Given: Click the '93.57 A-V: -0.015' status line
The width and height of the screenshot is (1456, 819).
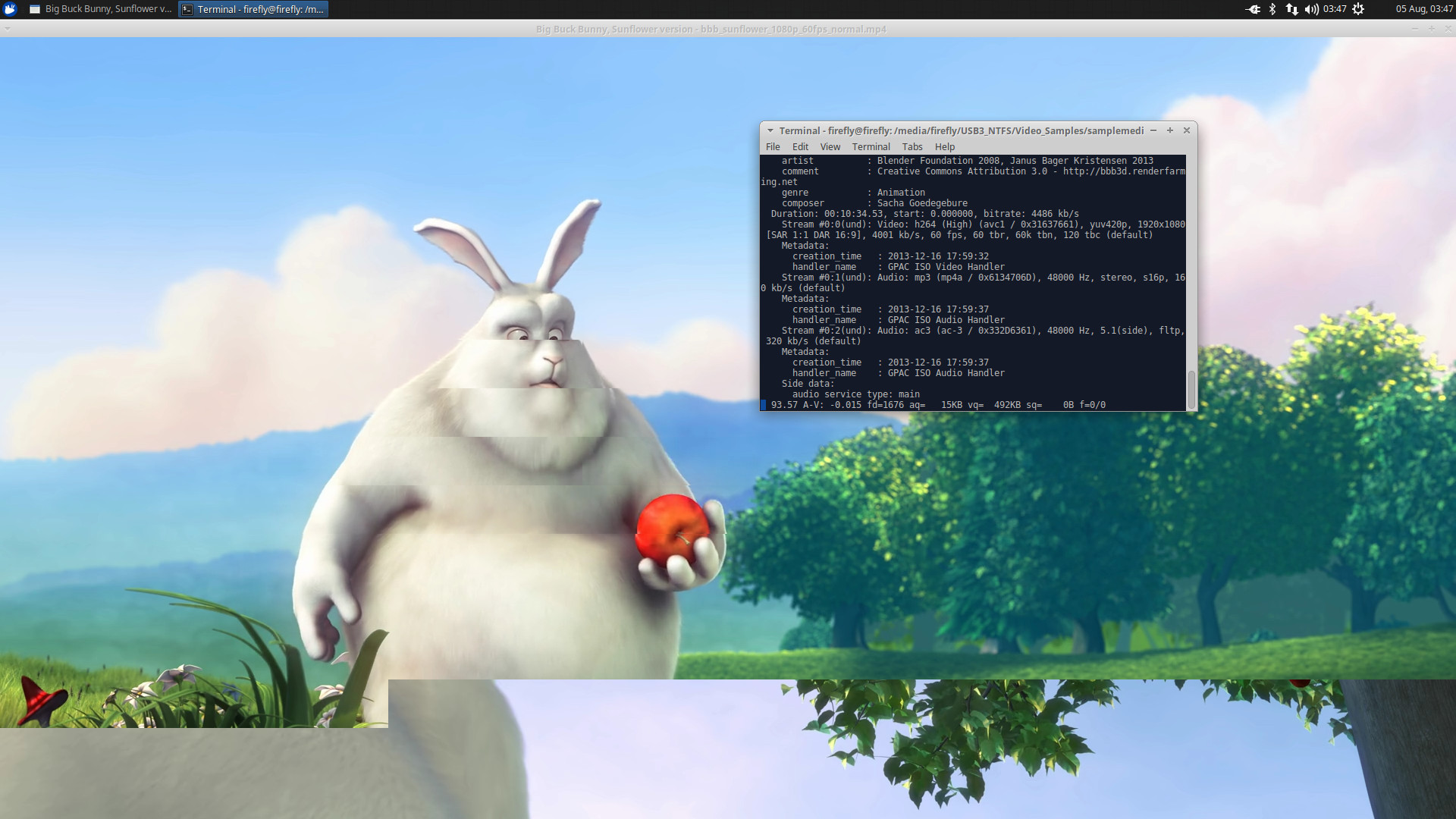Looking at the screenshot, I should click(x=938, y=405).
